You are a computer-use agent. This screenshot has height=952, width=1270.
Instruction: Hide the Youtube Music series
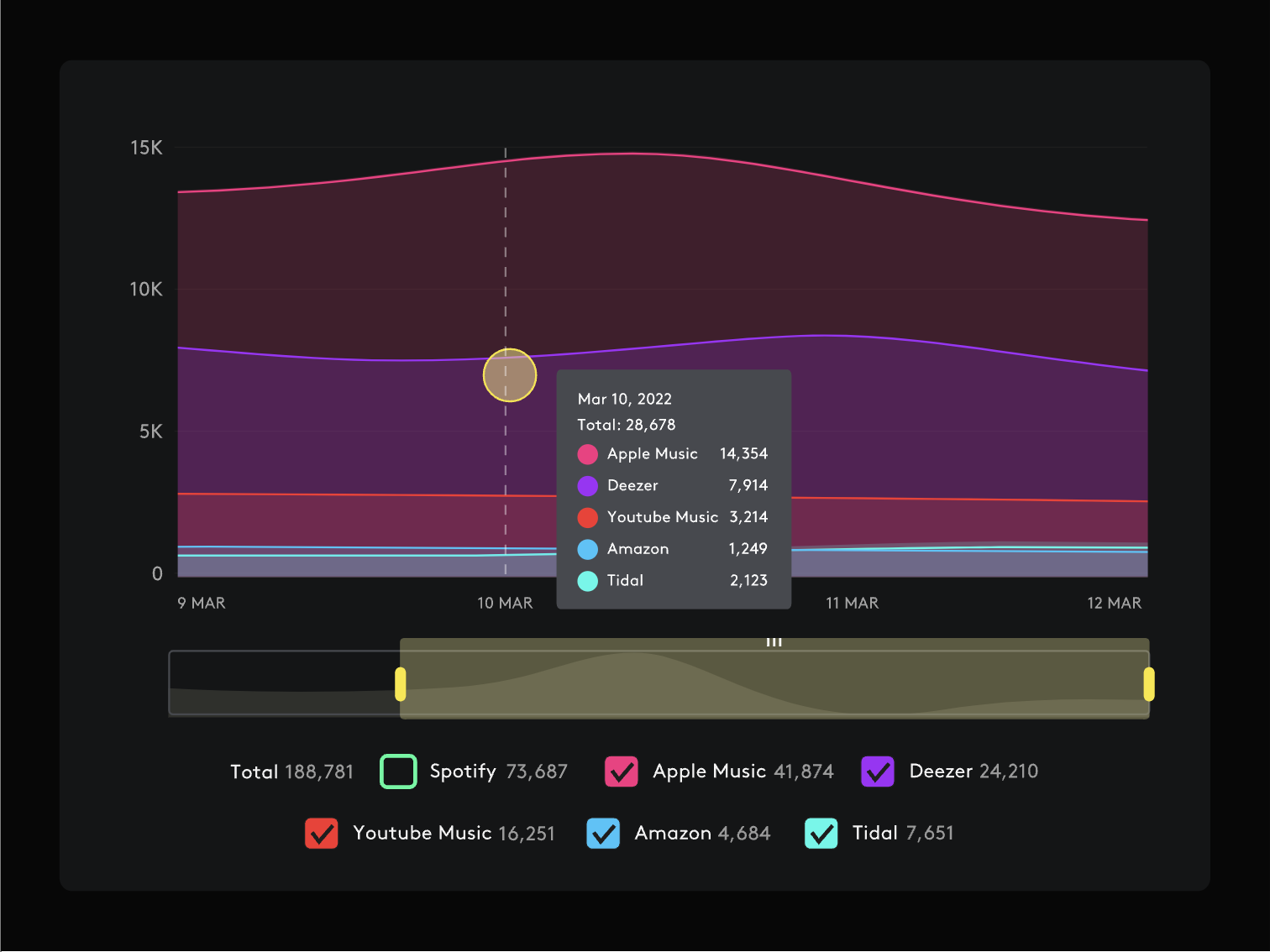322,834
